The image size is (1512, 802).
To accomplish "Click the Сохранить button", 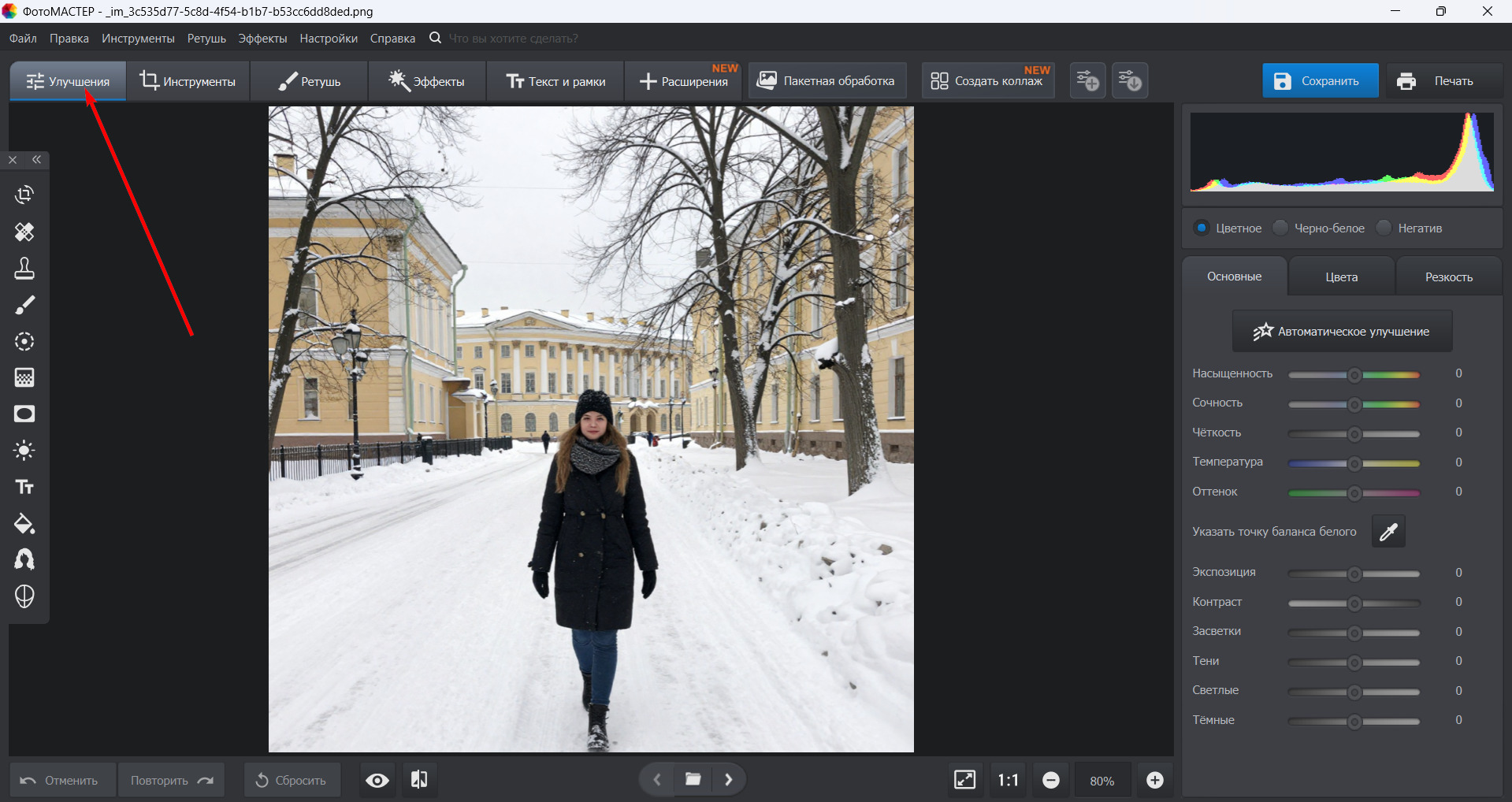I will [1320, 81].
